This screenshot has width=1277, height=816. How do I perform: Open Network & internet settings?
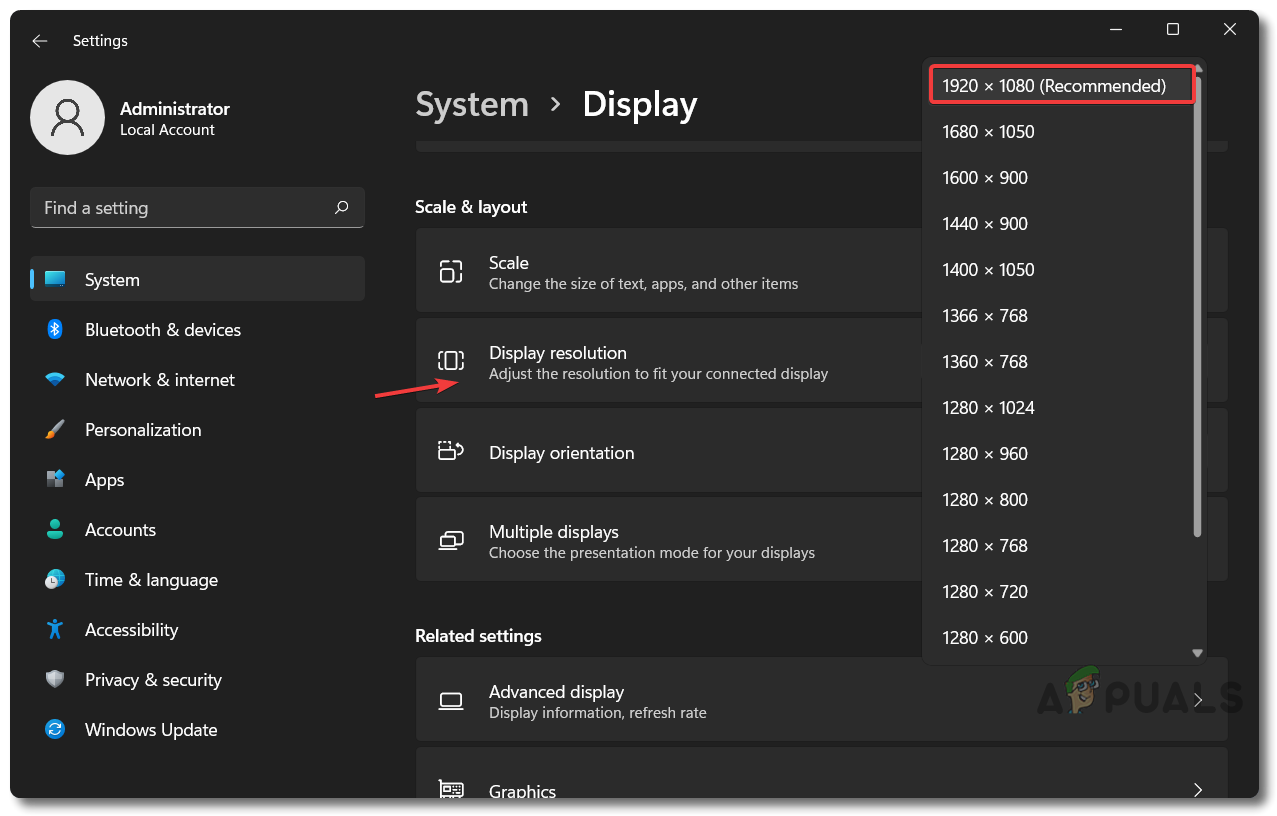coord(159,380)
